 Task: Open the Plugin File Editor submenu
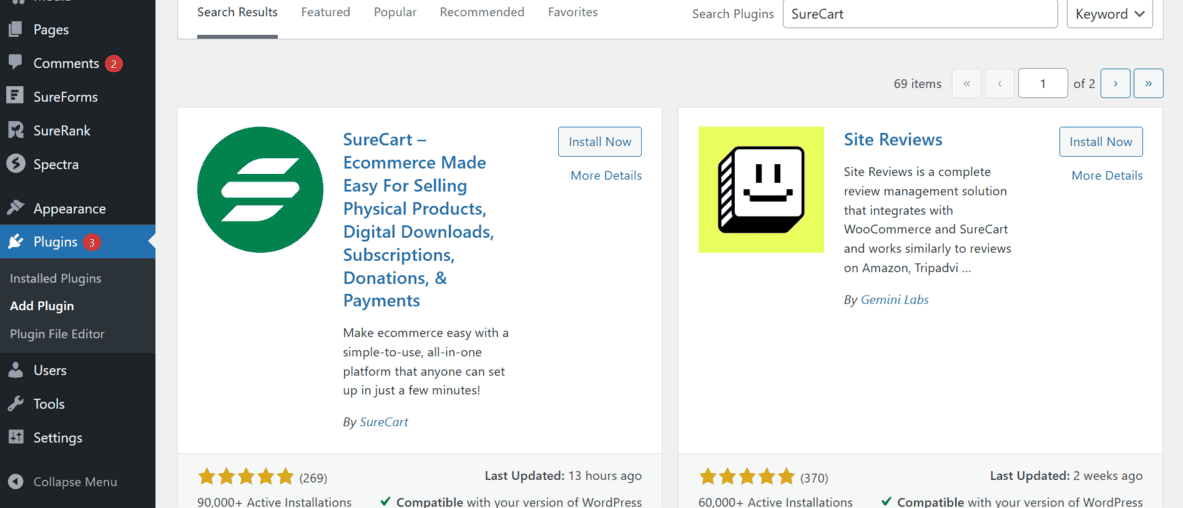pyautogui.click(x=57, y=334)
